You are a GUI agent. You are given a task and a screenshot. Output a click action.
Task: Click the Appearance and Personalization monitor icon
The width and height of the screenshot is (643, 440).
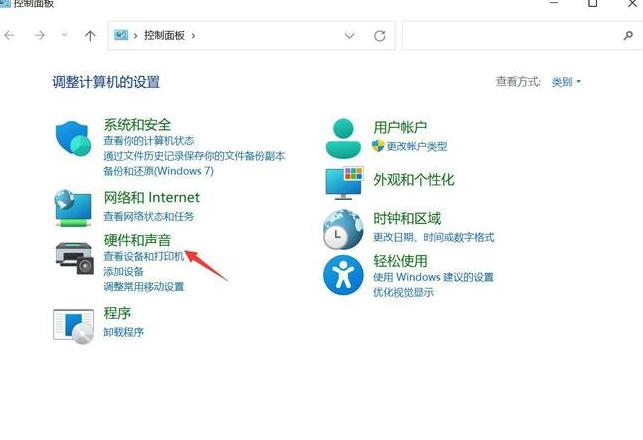(x=344, y=183)
